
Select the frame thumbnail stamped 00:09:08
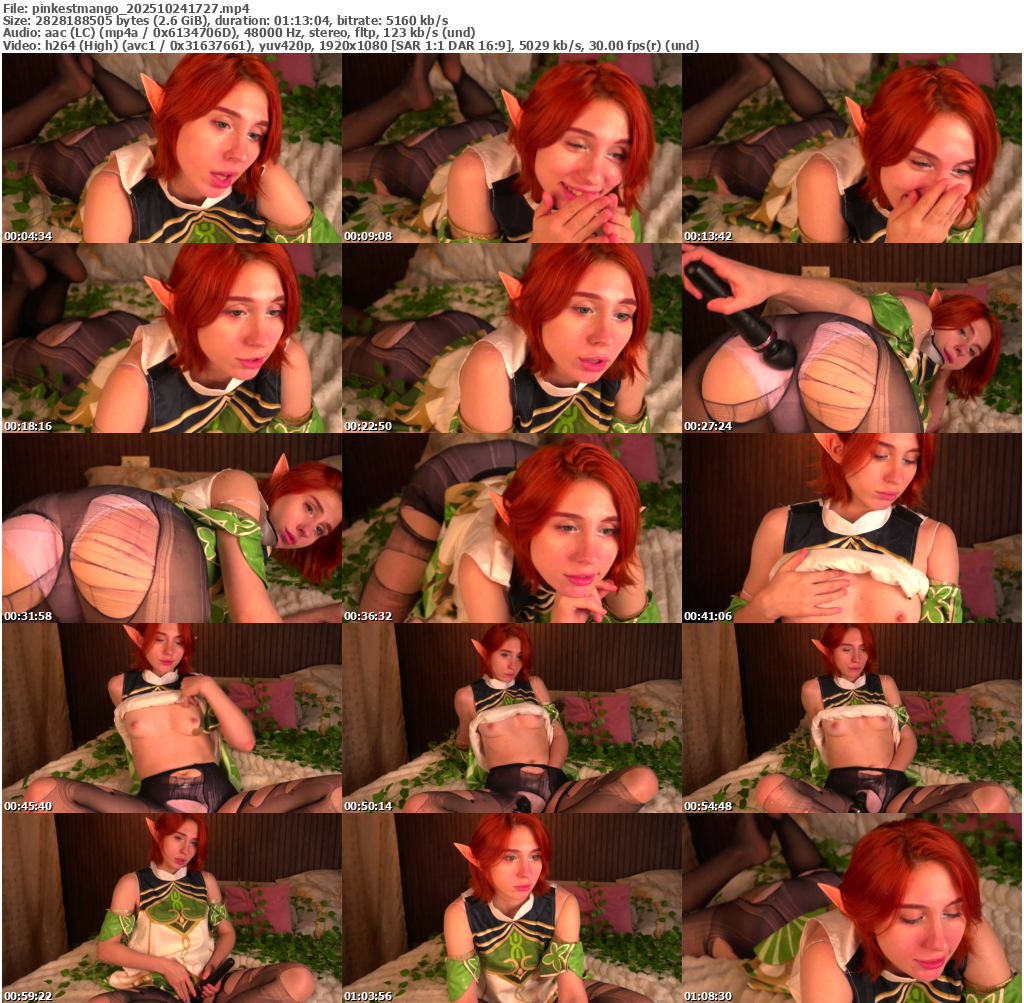[x=511, y=148]
